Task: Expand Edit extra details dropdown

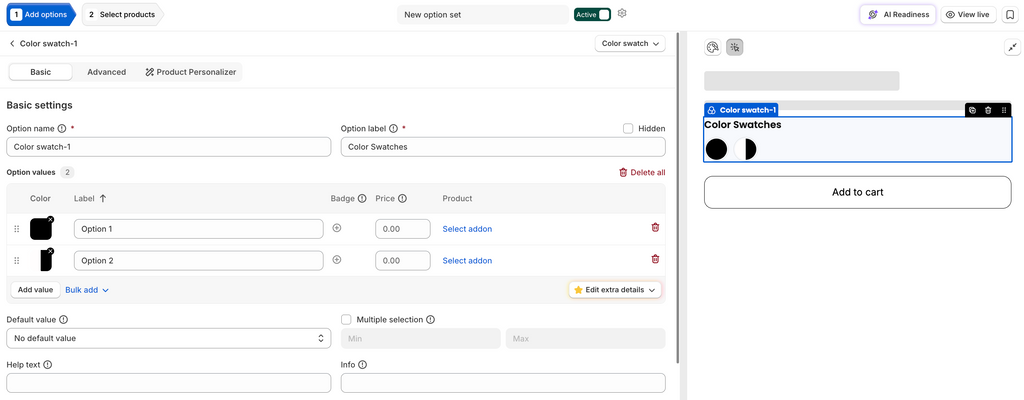Action: click(x=615, y=290)
